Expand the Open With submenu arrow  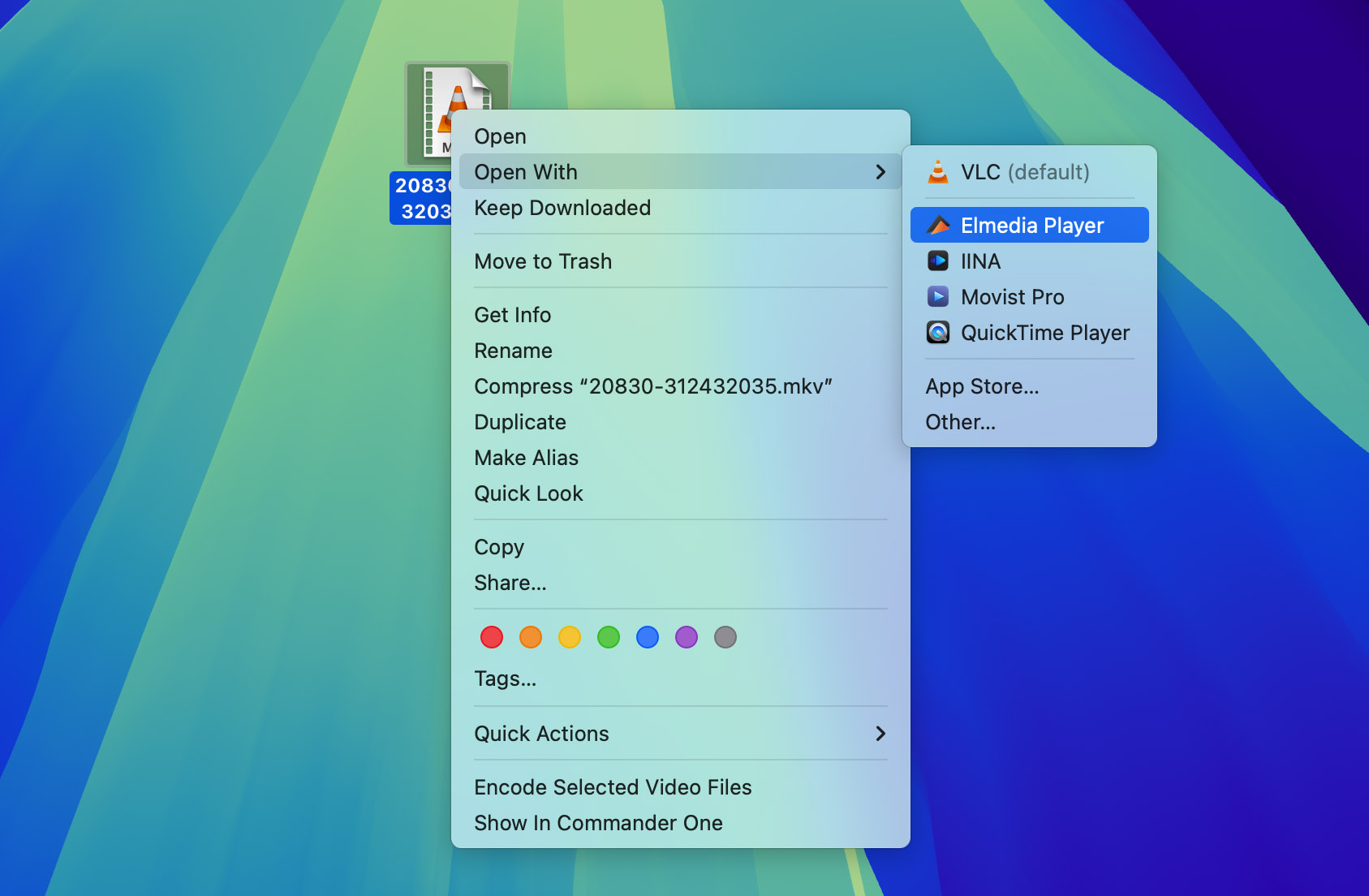(x=880, y=172)
